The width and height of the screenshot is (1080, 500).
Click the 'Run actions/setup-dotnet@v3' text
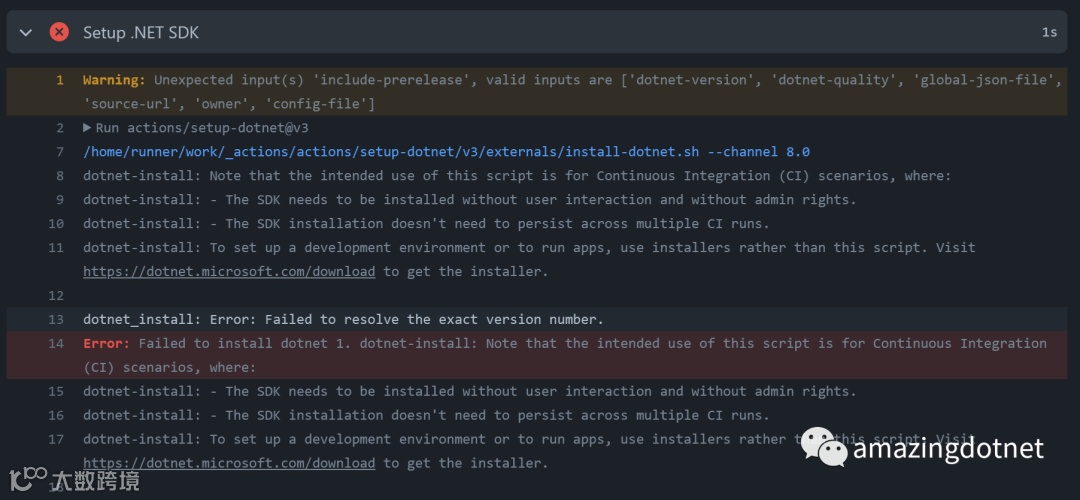click(202, 128)
